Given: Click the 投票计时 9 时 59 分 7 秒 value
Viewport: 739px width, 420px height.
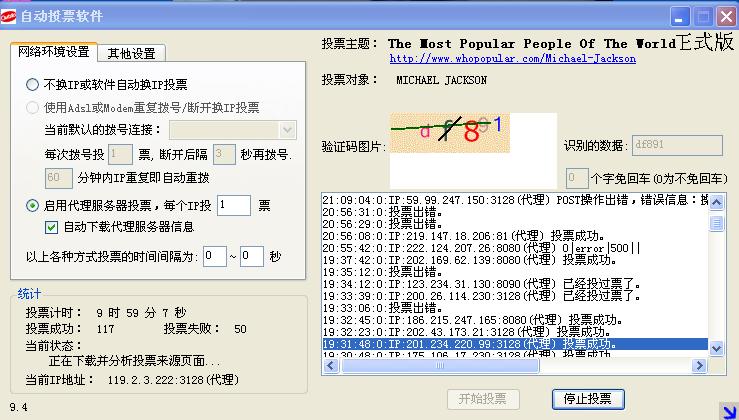Looking at the screenshot, I should pyautogui.click(x=141, y=313).
